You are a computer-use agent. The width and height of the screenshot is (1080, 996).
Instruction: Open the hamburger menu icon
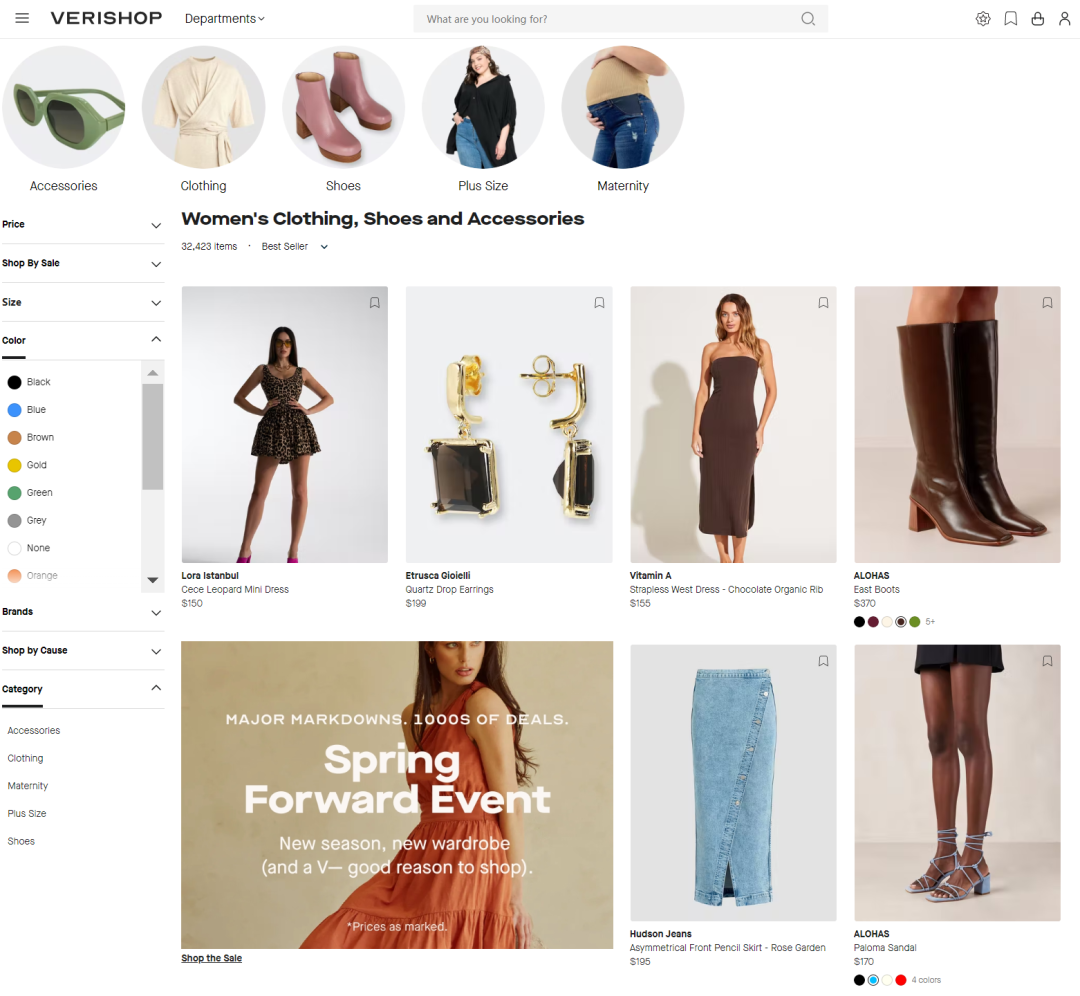[x=22, y=18]
